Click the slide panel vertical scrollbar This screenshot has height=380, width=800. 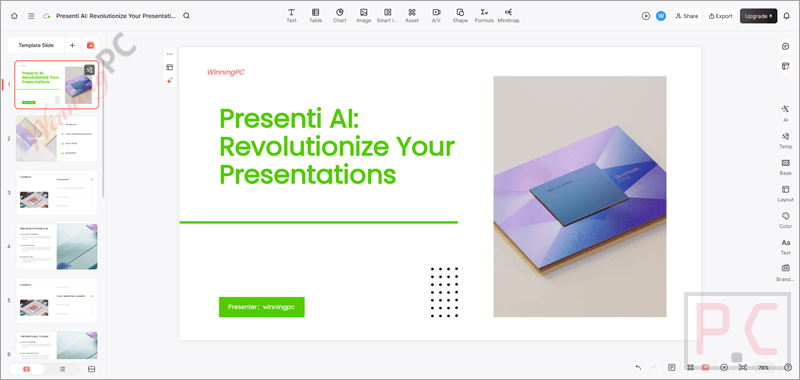point(104,128)
